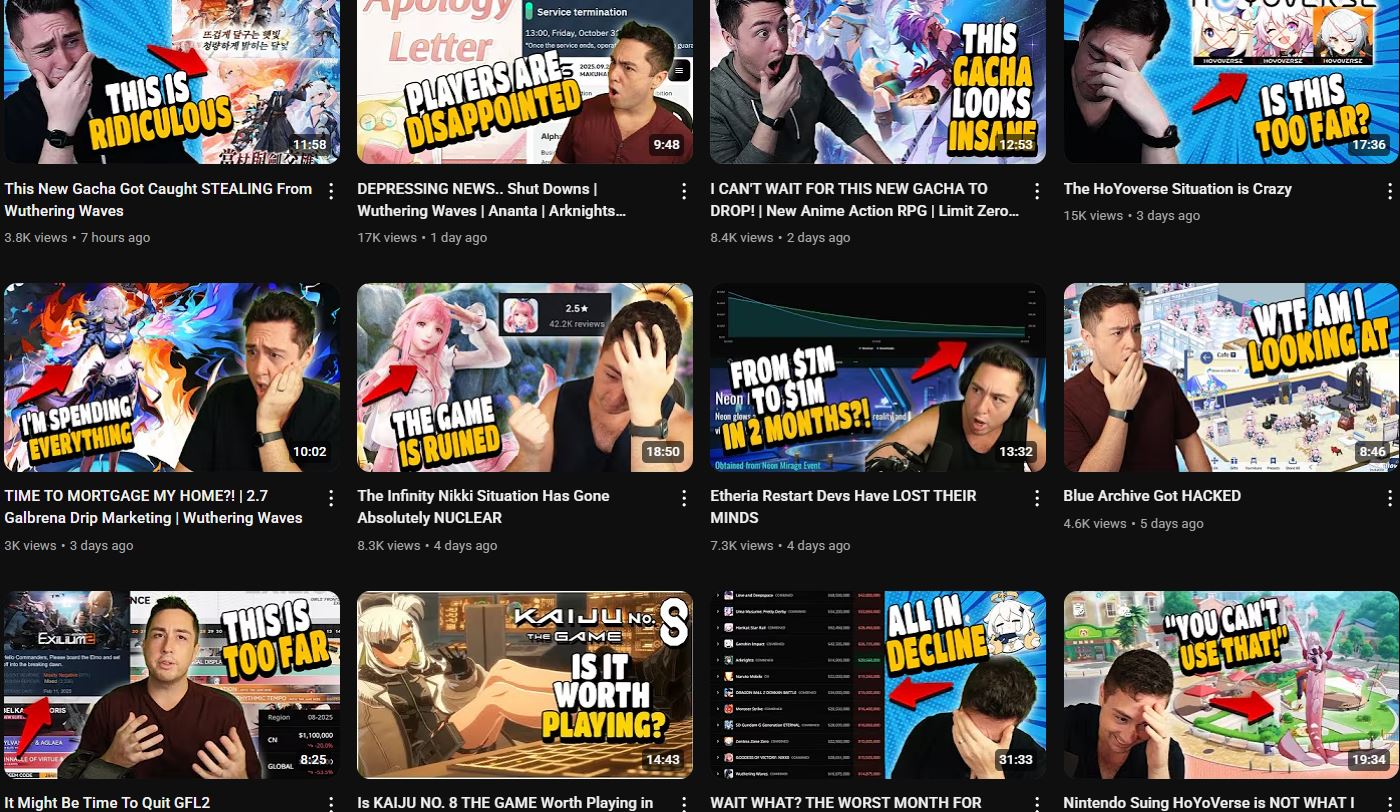Click '4.6K views • 5 days ago' metadata

click(1133, 524)
